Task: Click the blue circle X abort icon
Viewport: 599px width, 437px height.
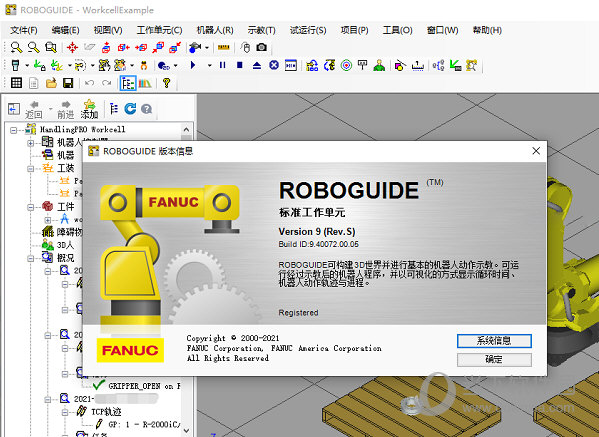Action: (x=274, y=65)
